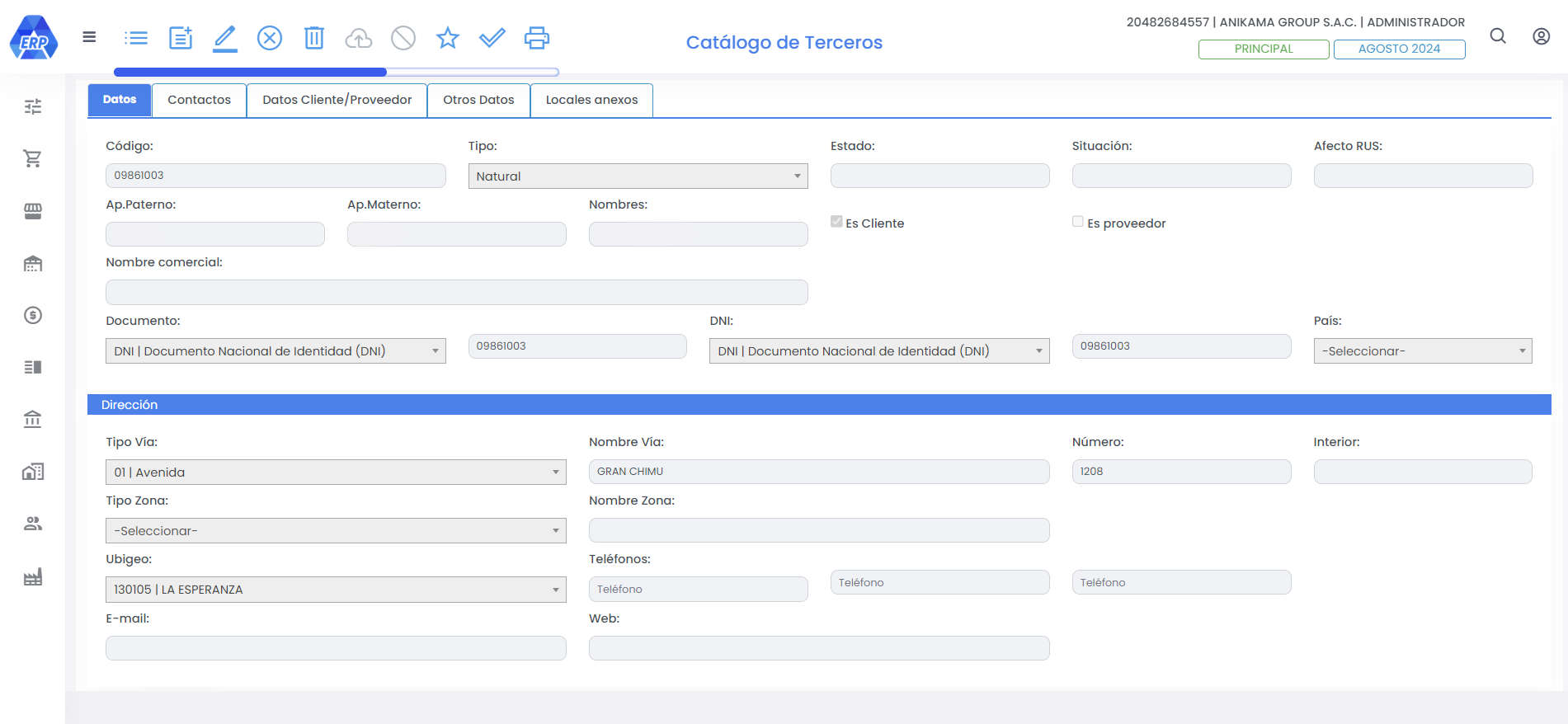1568x724 pixels.
Task: Toggle the hamburger menu icon
Action: (89, 37)
